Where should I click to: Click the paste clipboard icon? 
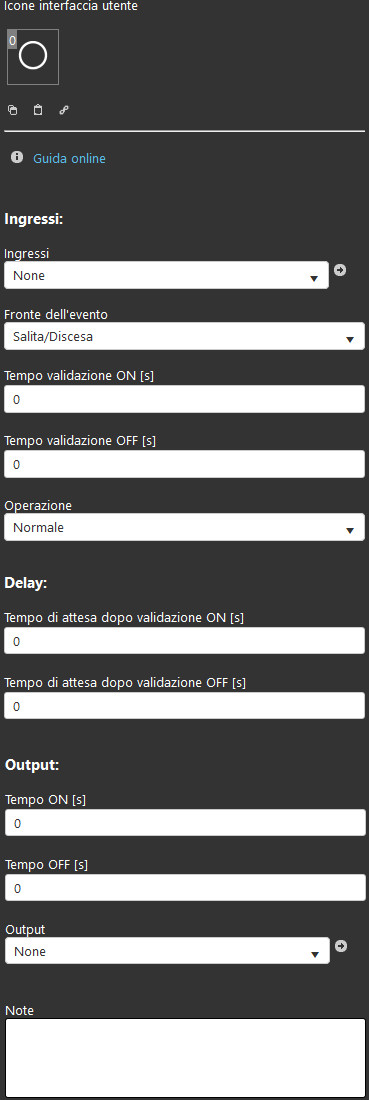point(38,110)
